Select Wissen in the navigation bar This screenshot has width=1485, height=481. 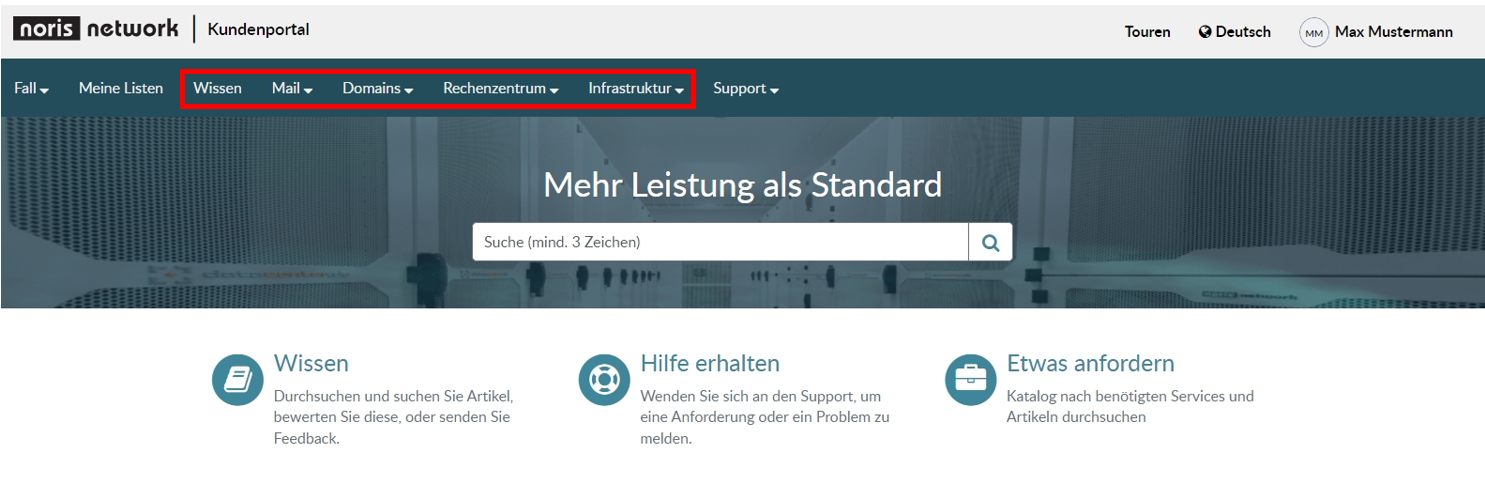(217, 88)
